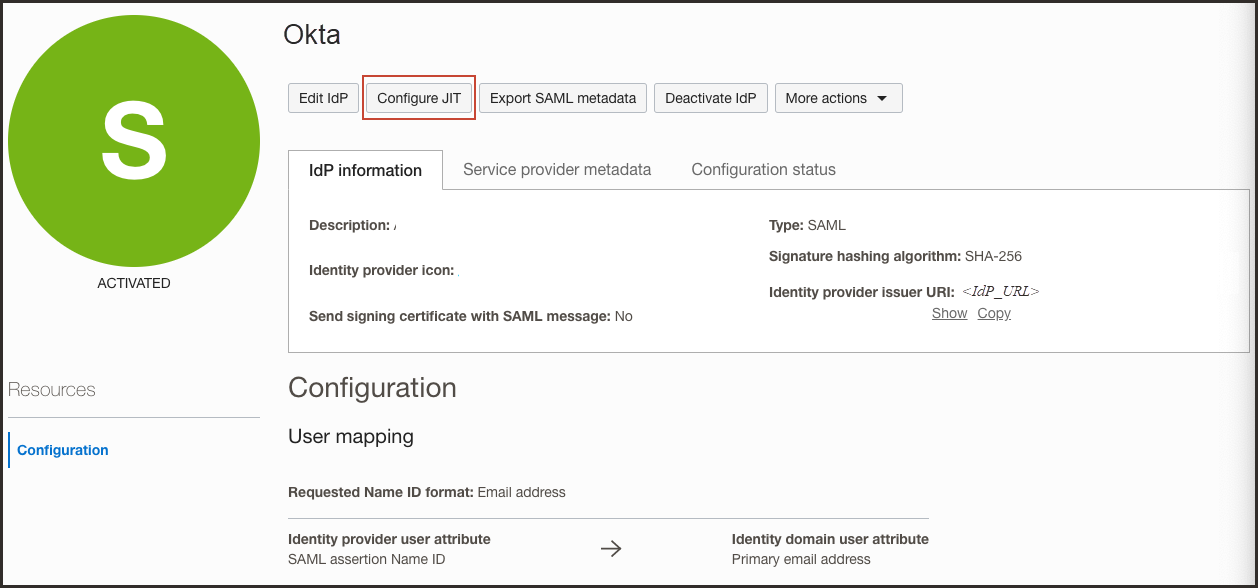Open the More actions menu

tap(838, 98)
